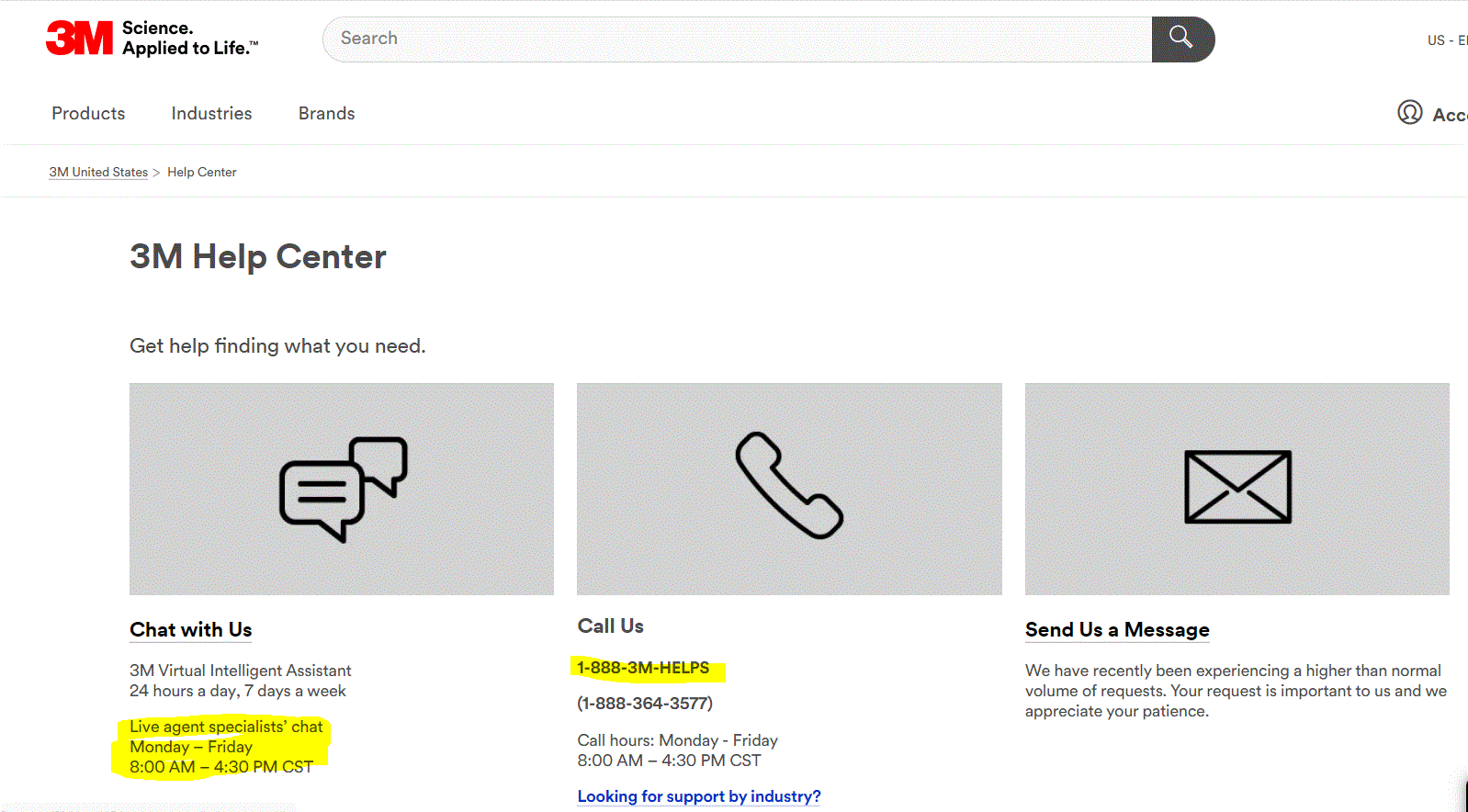The height and width of the screenshot is (812, 1468).
Task: Click the magnifying glass search button
Action: [x=1182, y=39]
